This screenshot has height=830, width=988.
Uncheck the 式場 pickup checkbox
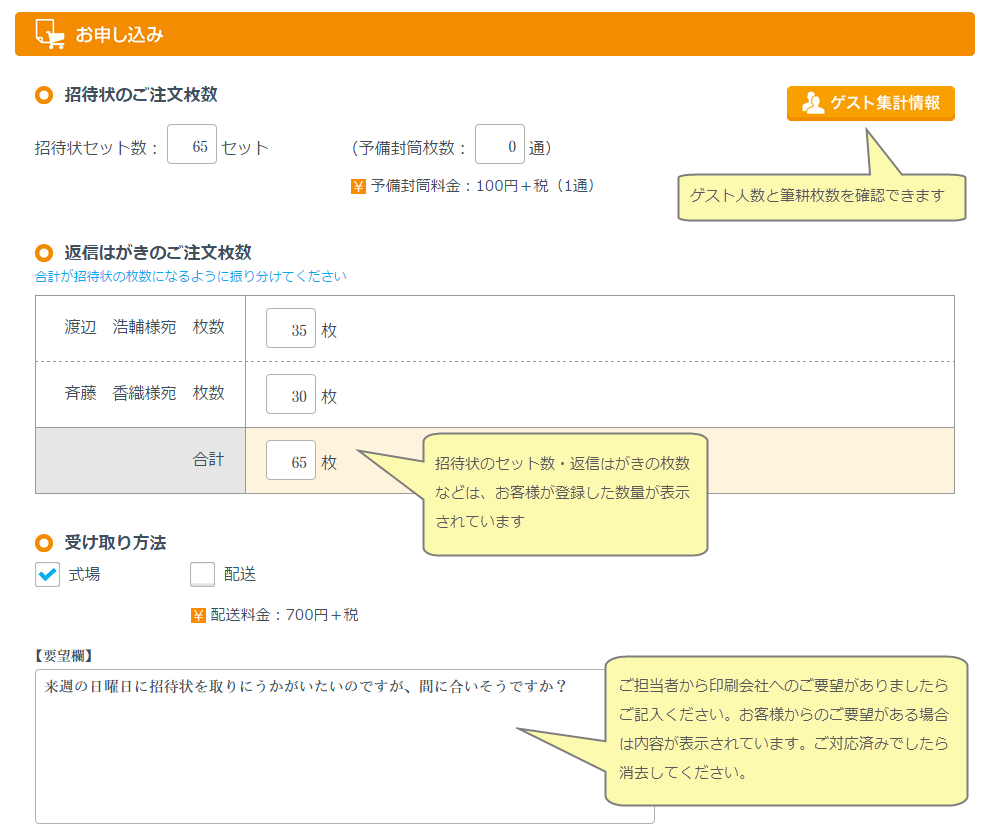coord(48,574)
